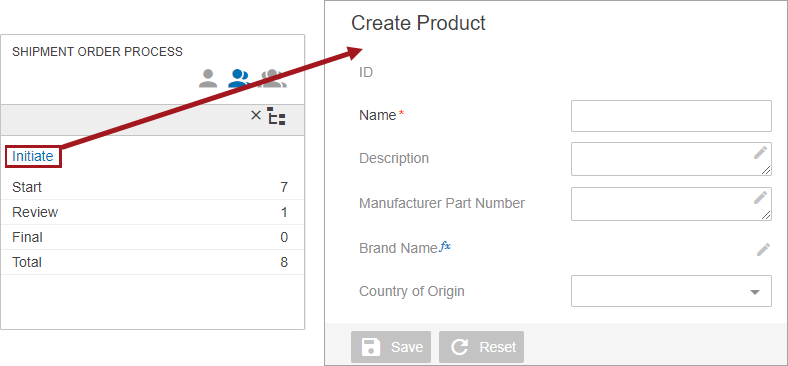
Task: Click the pencil icon in Description field
Action: tap(760, 153)
